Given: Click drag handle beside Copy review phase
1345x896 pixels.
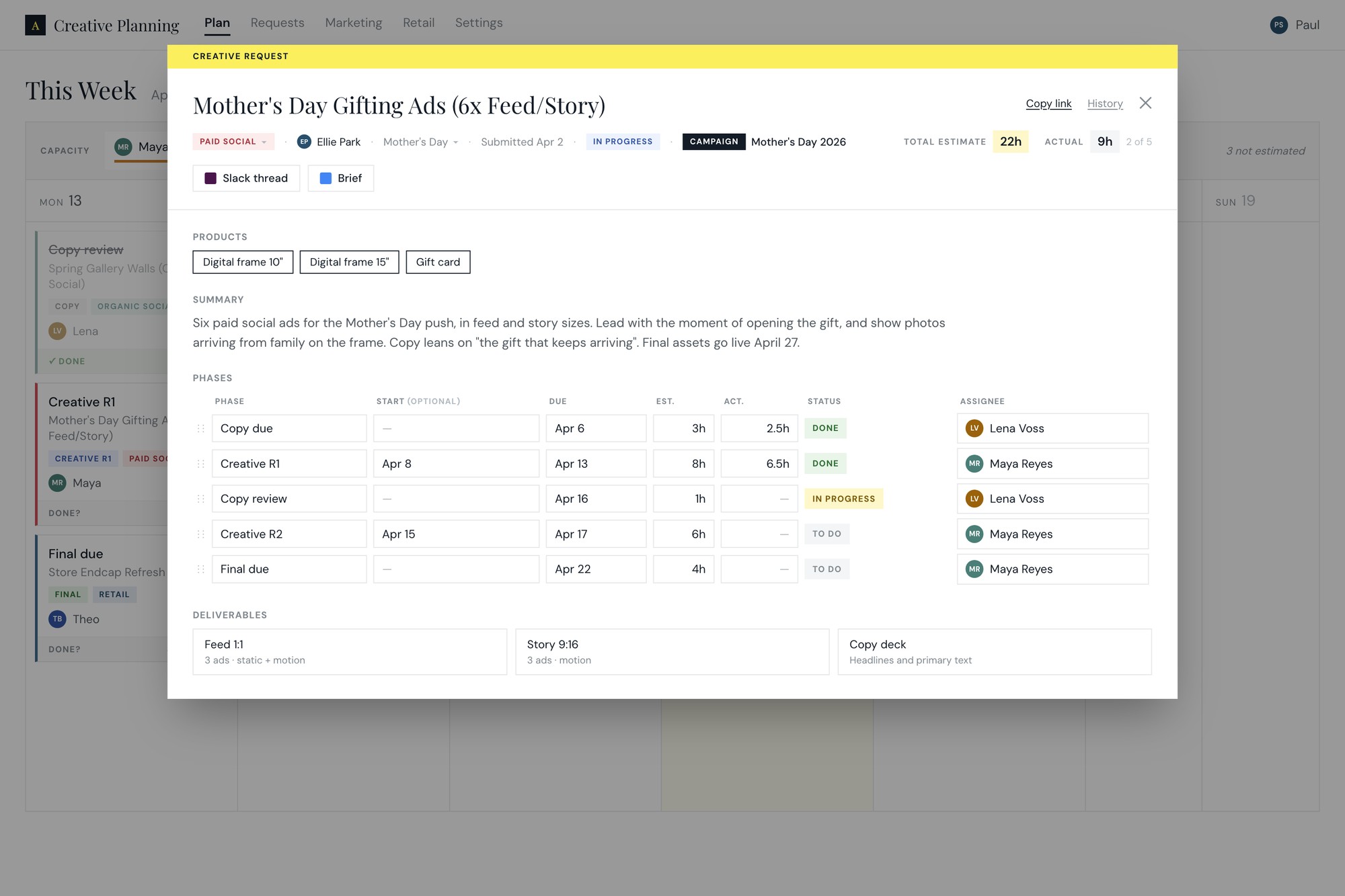Looking at the screenshot, I should click(200, 499).
